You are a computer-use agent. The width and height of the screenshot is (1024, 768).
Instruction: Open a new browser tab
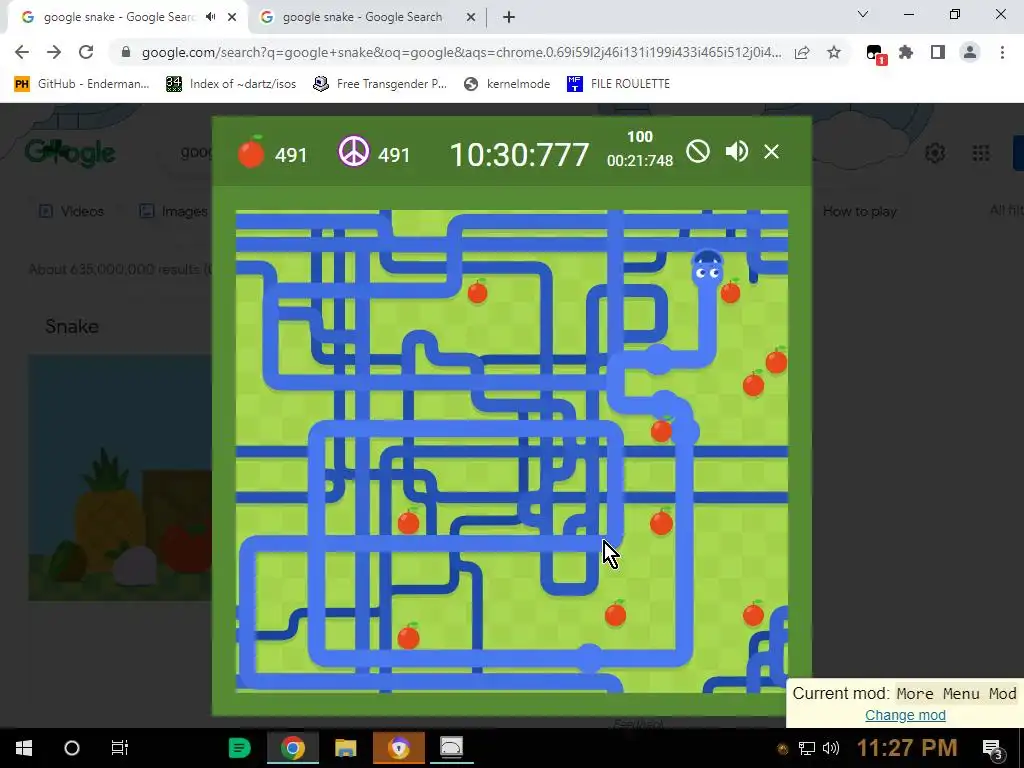coord(509,17)
